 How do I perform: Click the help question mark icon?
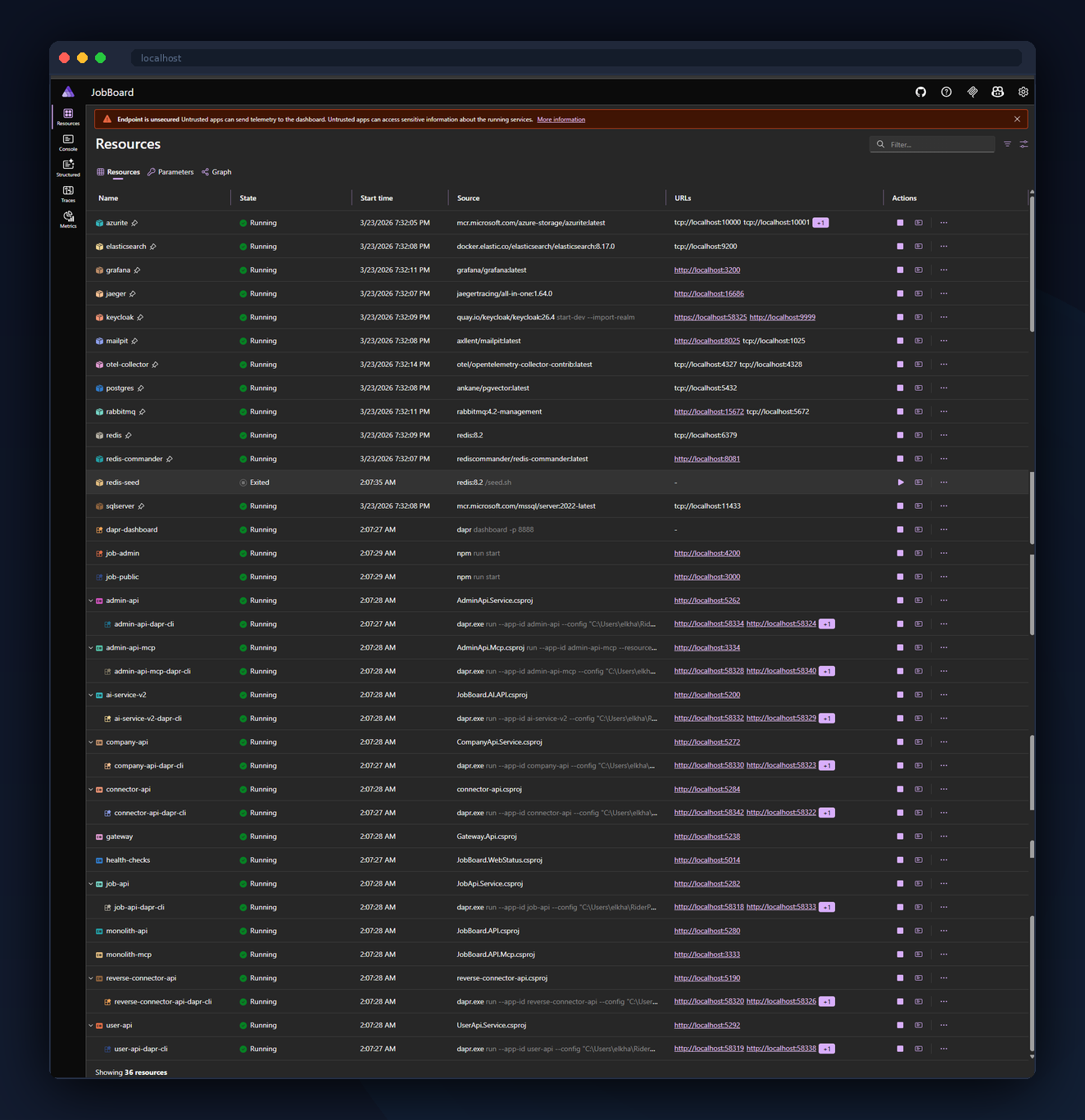(947, 93)
